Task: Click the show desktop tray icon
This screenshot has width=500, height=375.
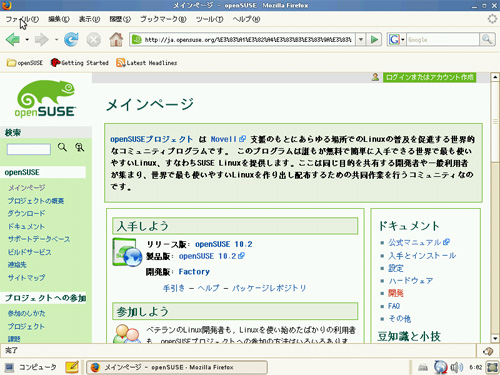Action: [x=492, y=367]
